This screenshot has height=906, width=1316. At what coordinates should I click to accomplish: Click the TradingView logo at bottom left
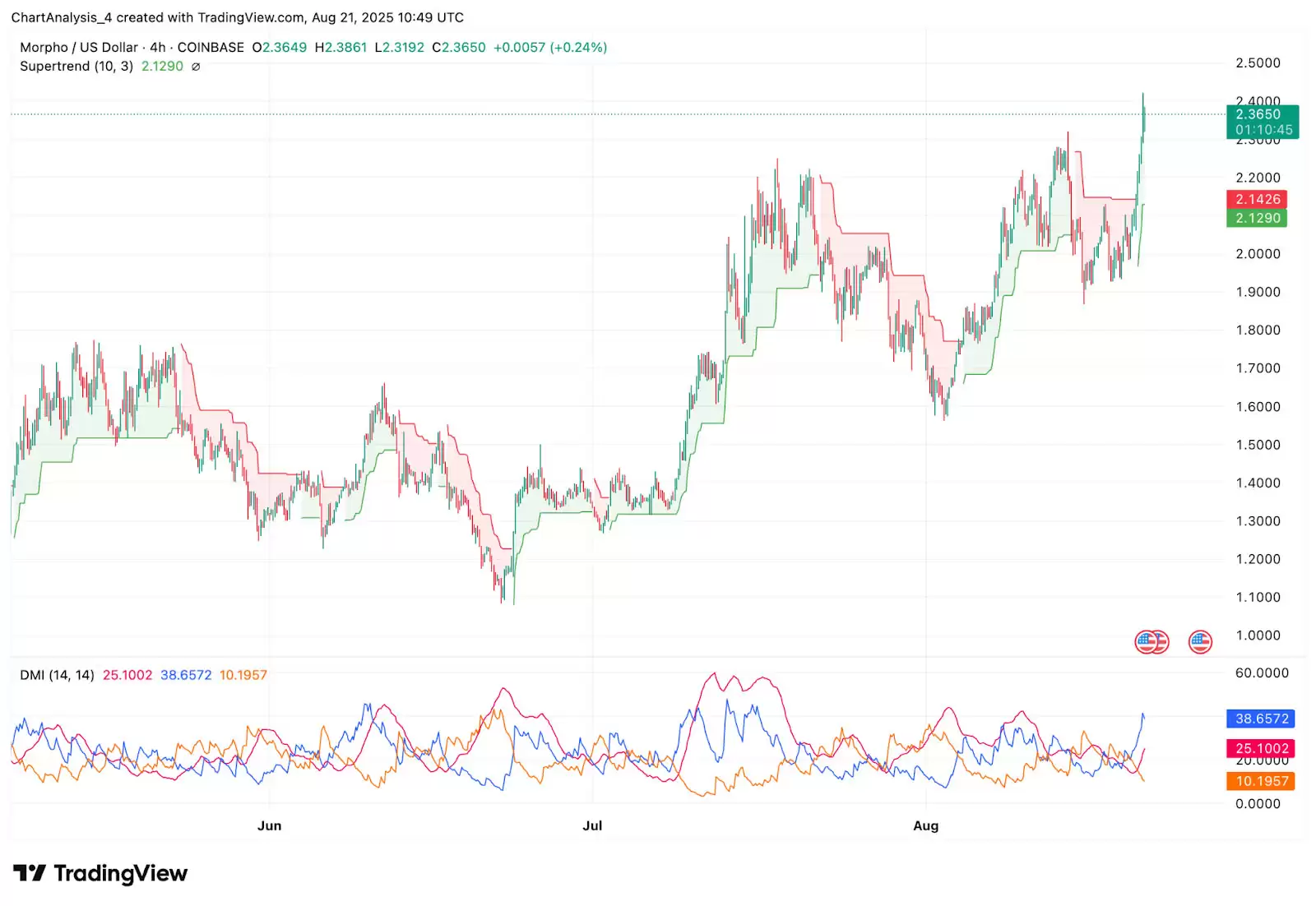[x=100, y=873]
